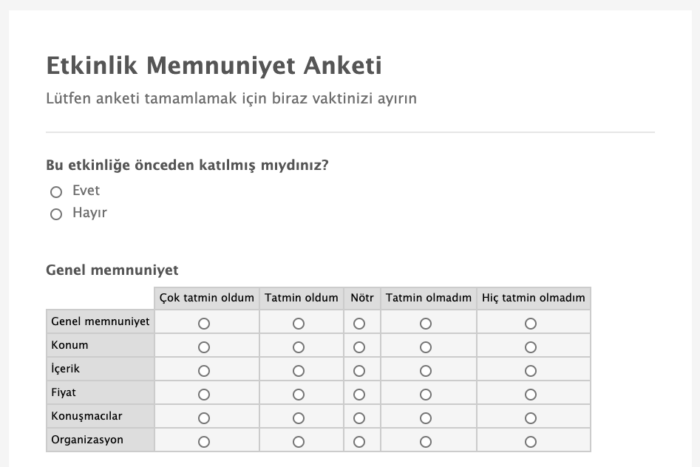Rate İçerik as Nötr
This screenshot has height=467, width=700.
(359, 370)
